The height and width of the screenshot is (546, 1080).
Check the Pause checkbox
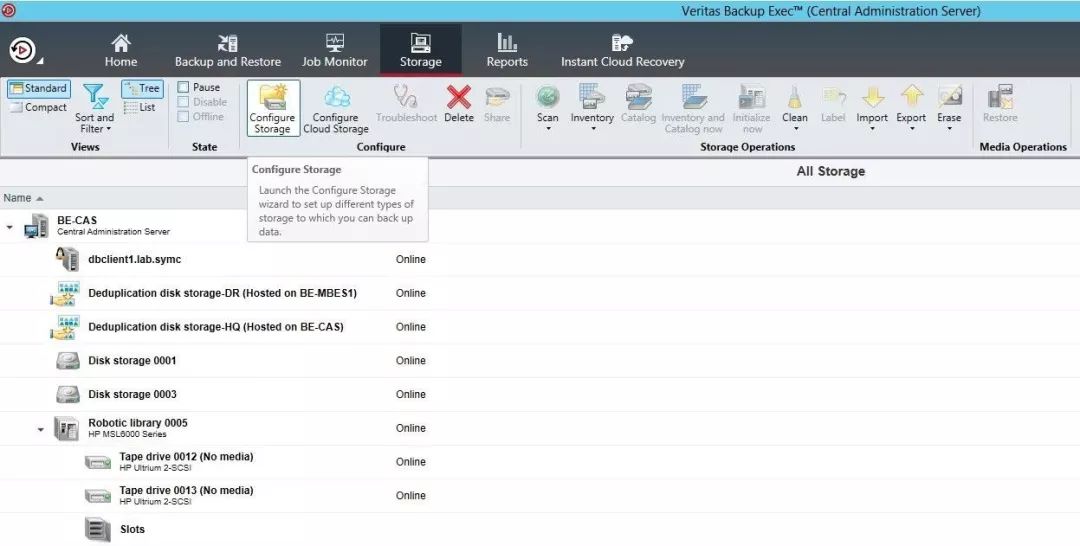(183, 87)
